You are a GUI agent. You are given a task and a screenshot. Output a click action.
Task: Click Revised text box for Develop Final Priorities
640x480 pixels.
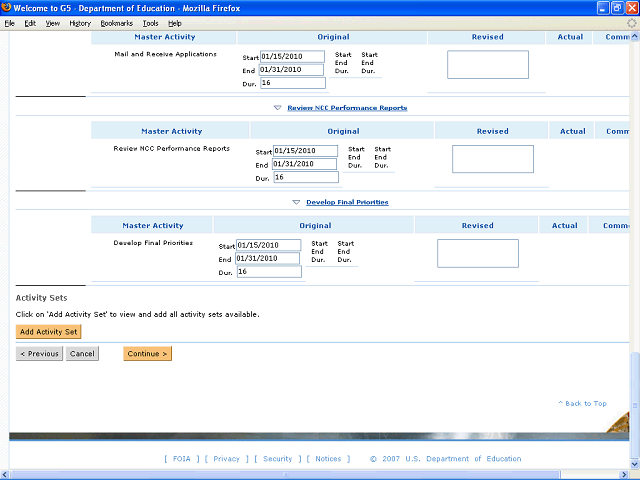click(x=478, y=254)
